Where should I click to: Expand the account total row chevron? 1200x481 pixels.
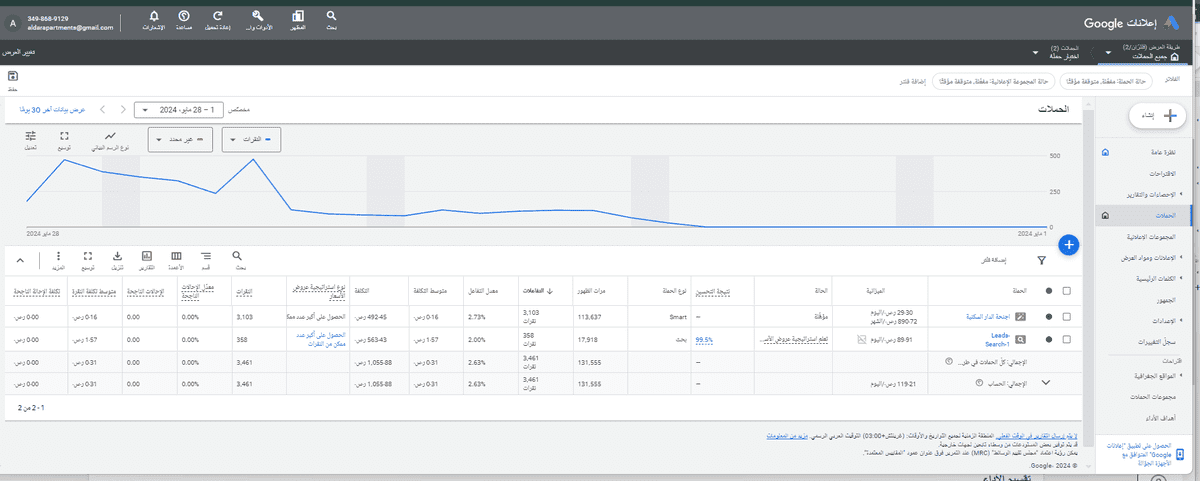click(x=1046, y=382)
